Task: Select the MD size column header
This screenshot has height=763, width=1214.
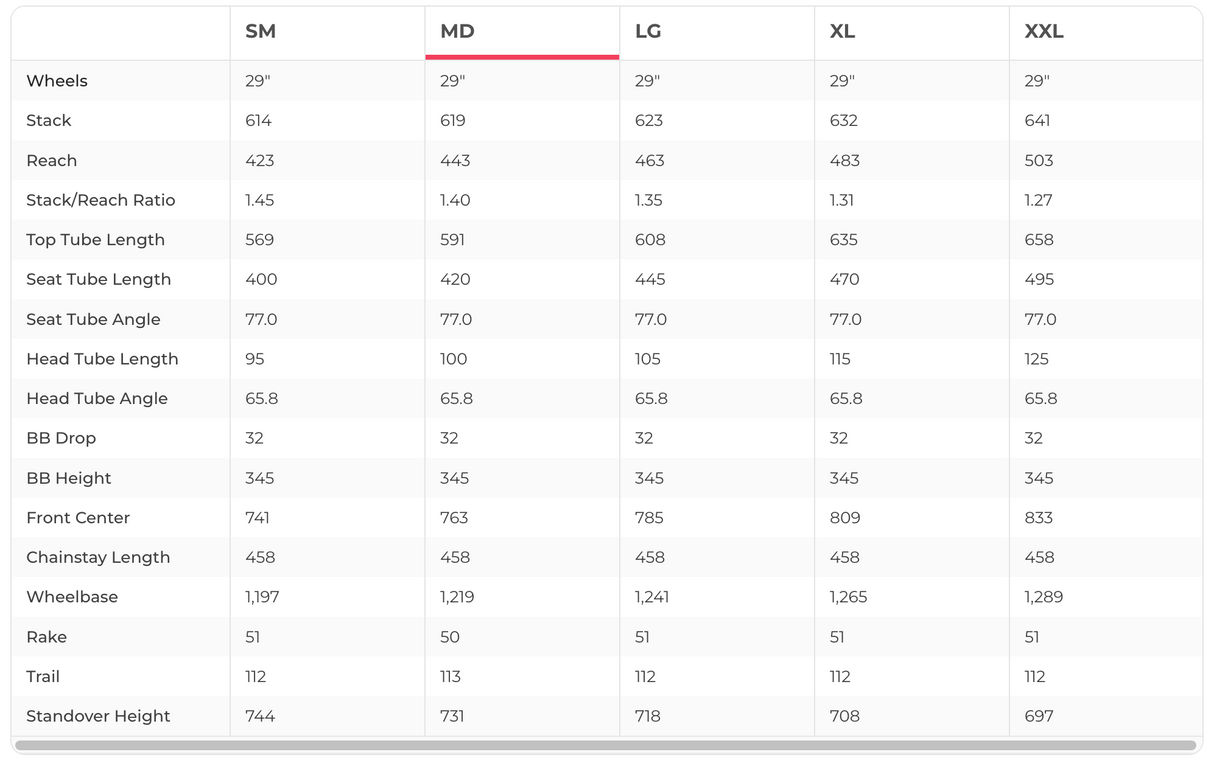Action: point(457,32)
